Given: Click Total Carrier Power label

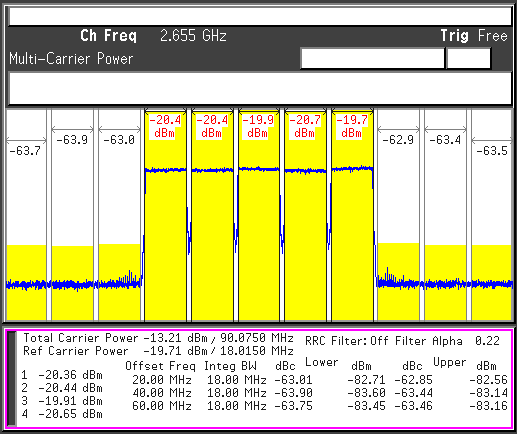Looking at the screenshot, I should pyautogui.click(x=81, y=338).
